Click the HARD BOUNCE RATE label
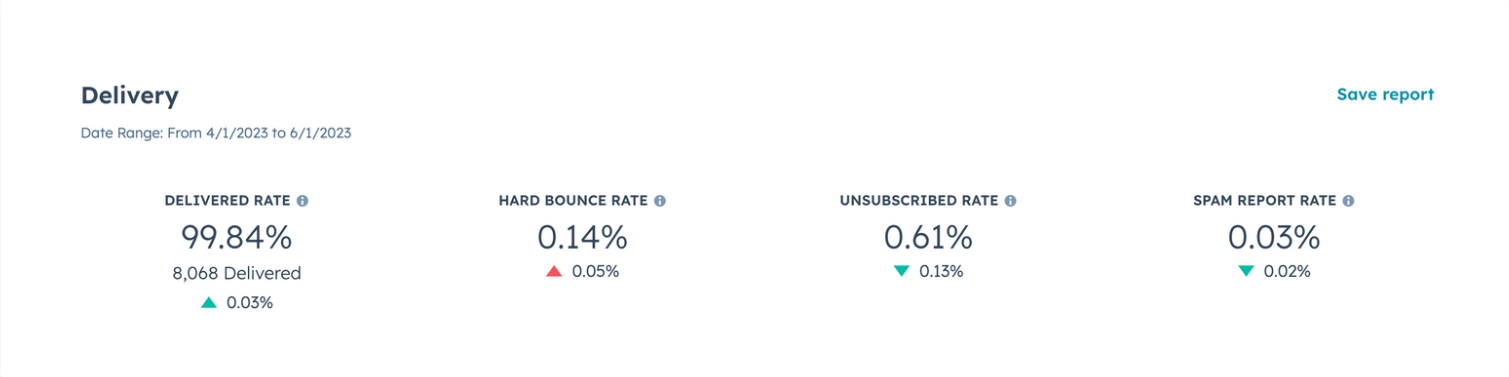This screenshot has width=1509, height=377. click(x=573, y=201)
